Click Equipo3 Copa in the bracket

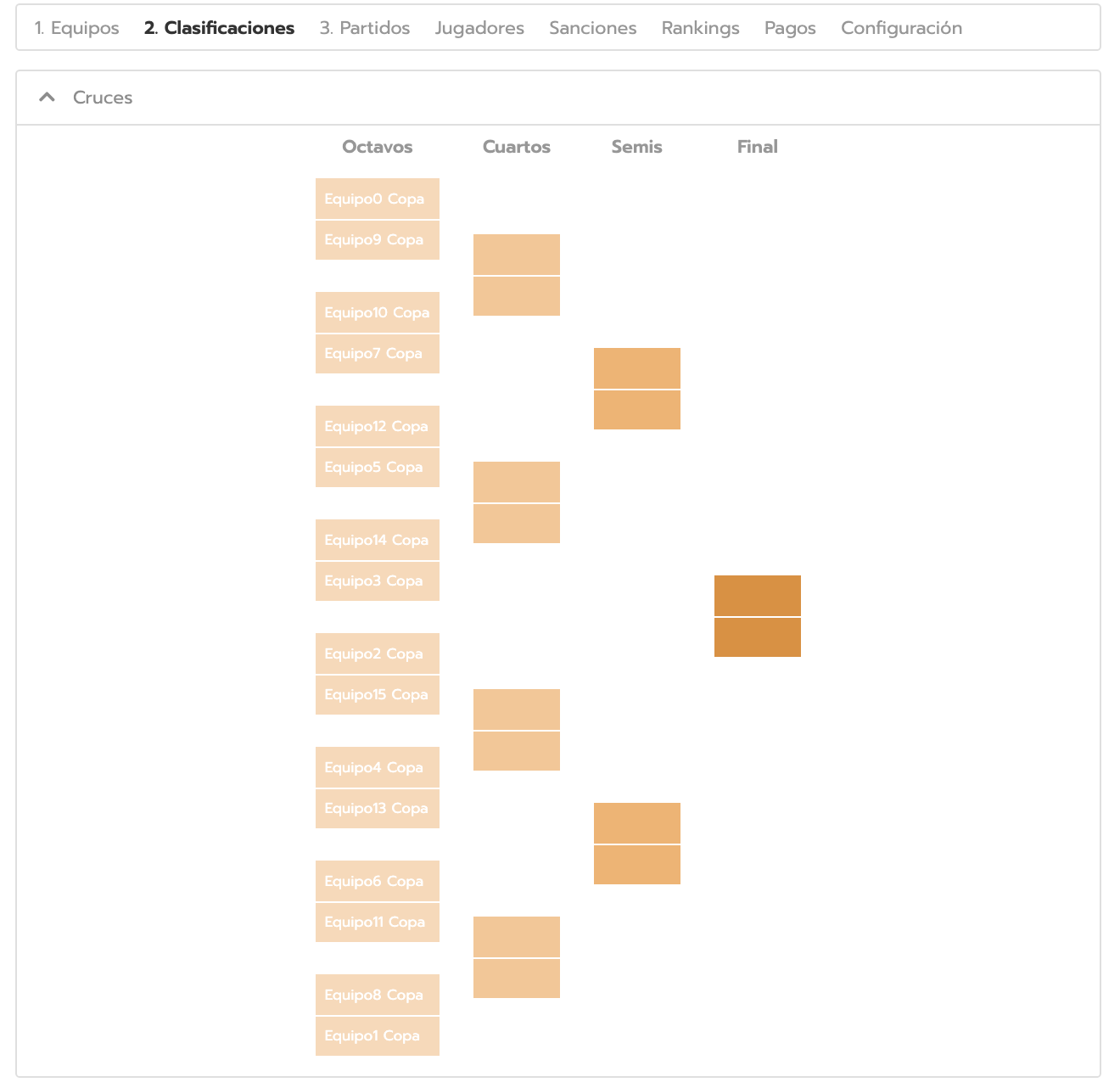378,581
